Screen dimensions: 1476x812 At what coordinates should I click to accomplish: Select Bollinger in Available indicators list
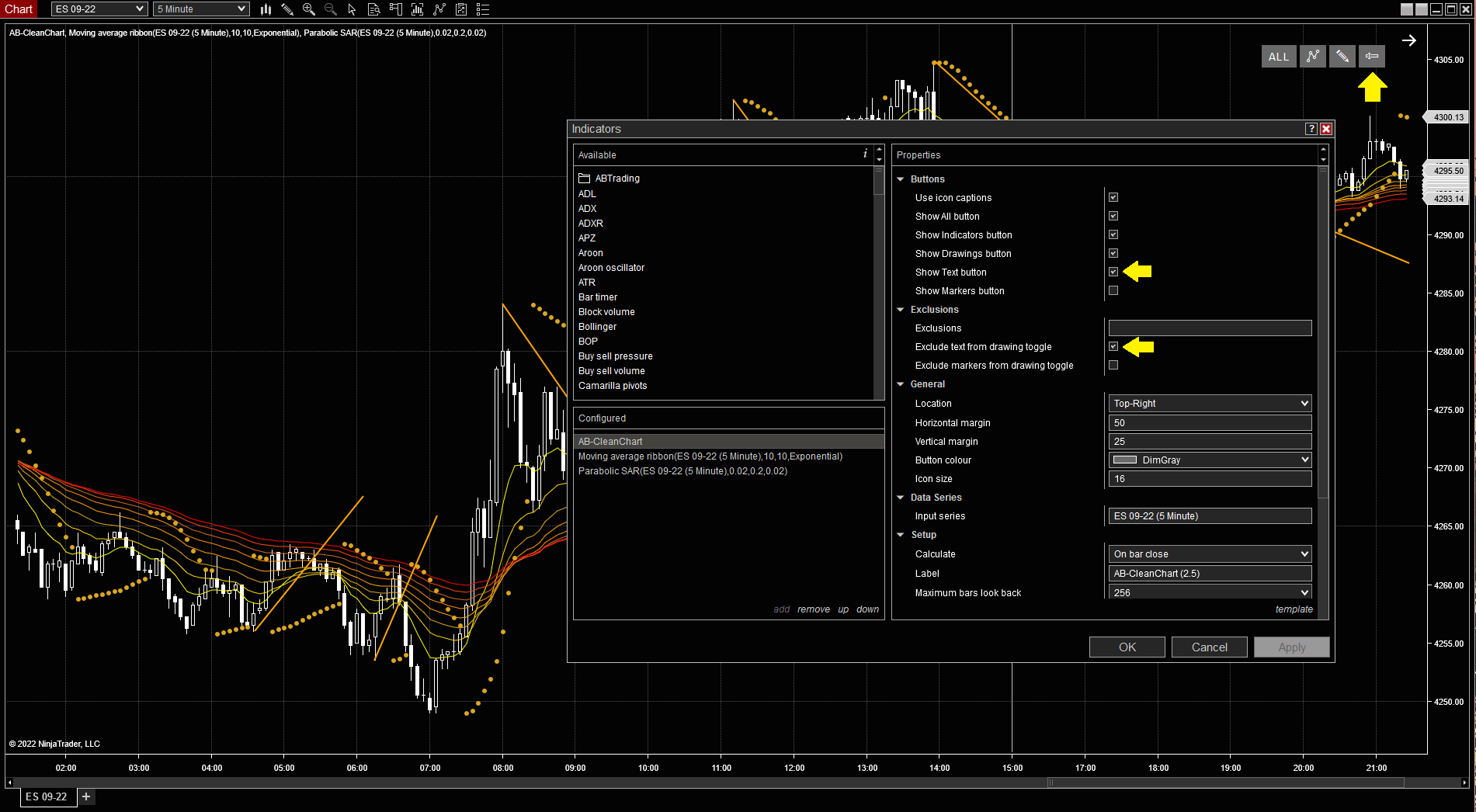point(597,327)
